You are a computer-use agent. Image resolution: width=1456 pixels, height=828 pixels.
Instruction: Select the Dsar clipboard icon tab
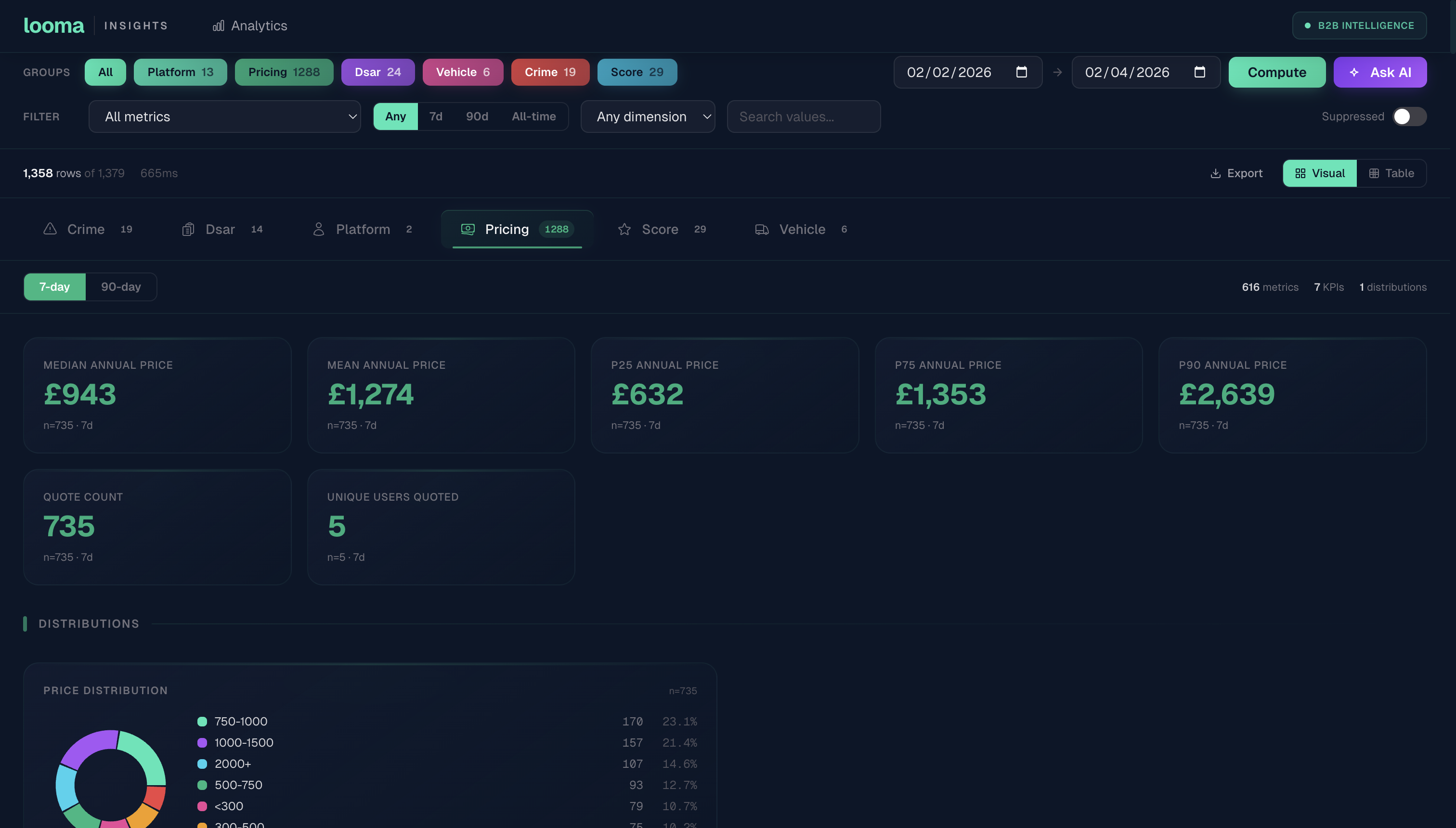[x=189, y=229]
